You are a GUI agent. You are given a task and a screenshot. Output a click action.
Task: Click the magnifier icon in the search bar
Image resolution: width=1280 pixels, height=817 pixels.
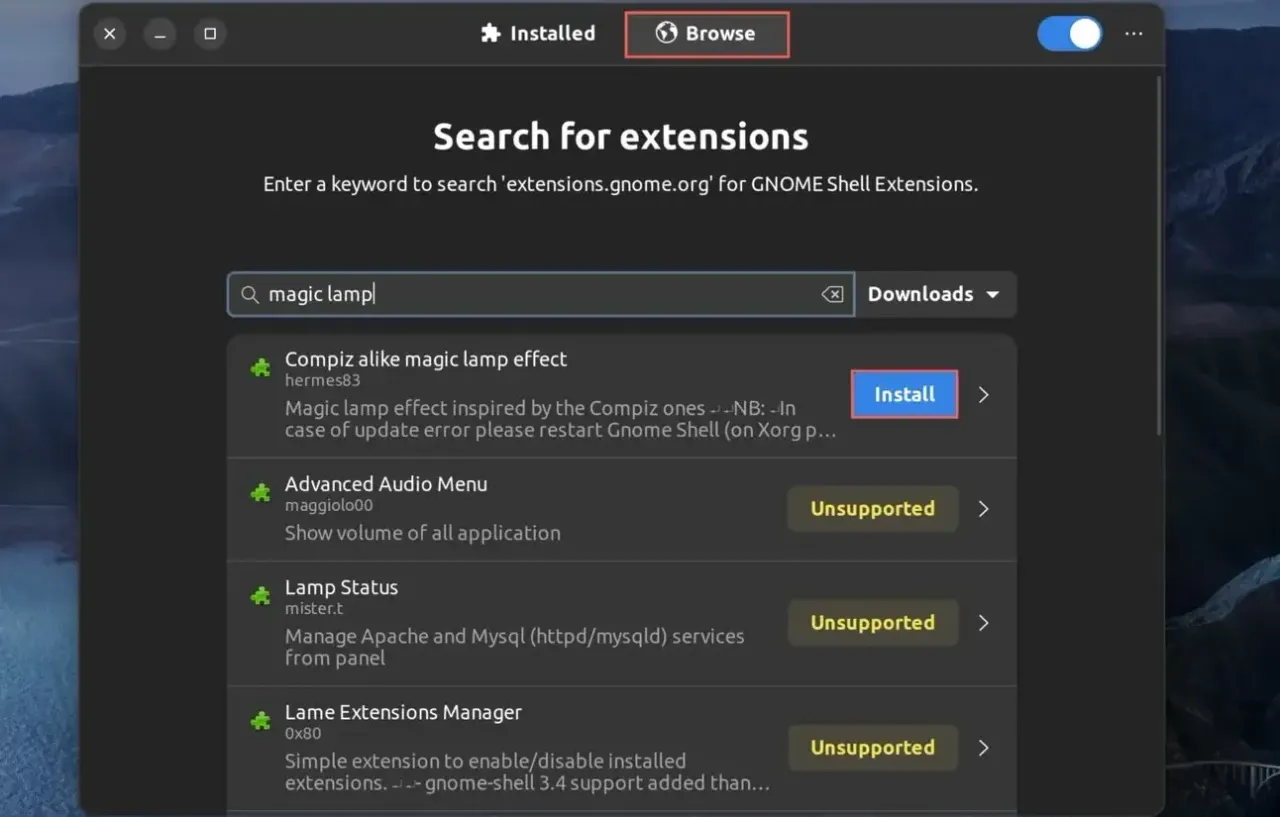(250, 294)
